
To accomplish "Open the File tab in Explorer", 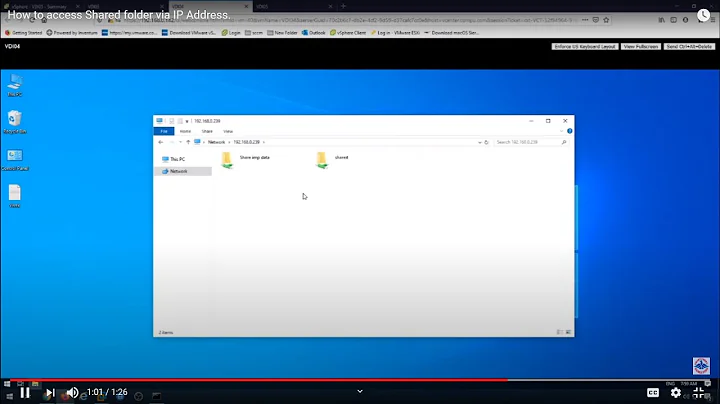I will 164,131.
